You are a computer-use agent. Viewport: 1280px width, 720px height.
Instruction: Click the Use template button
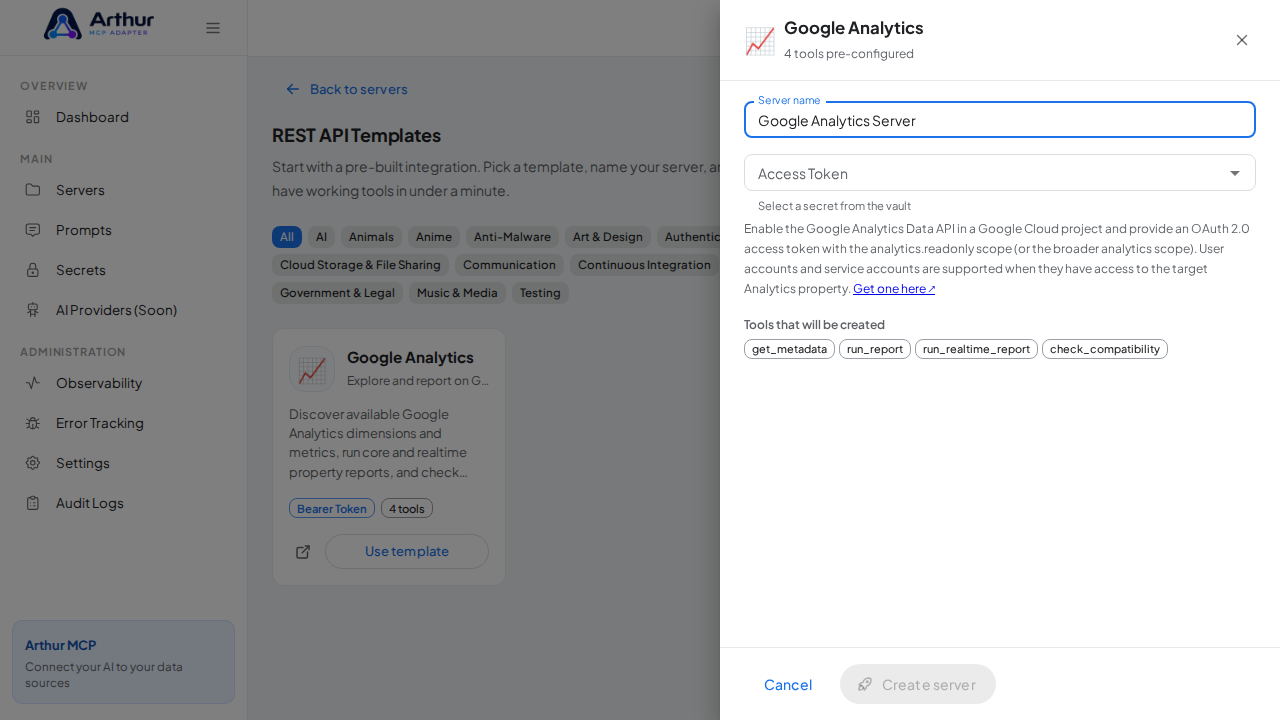407,552
